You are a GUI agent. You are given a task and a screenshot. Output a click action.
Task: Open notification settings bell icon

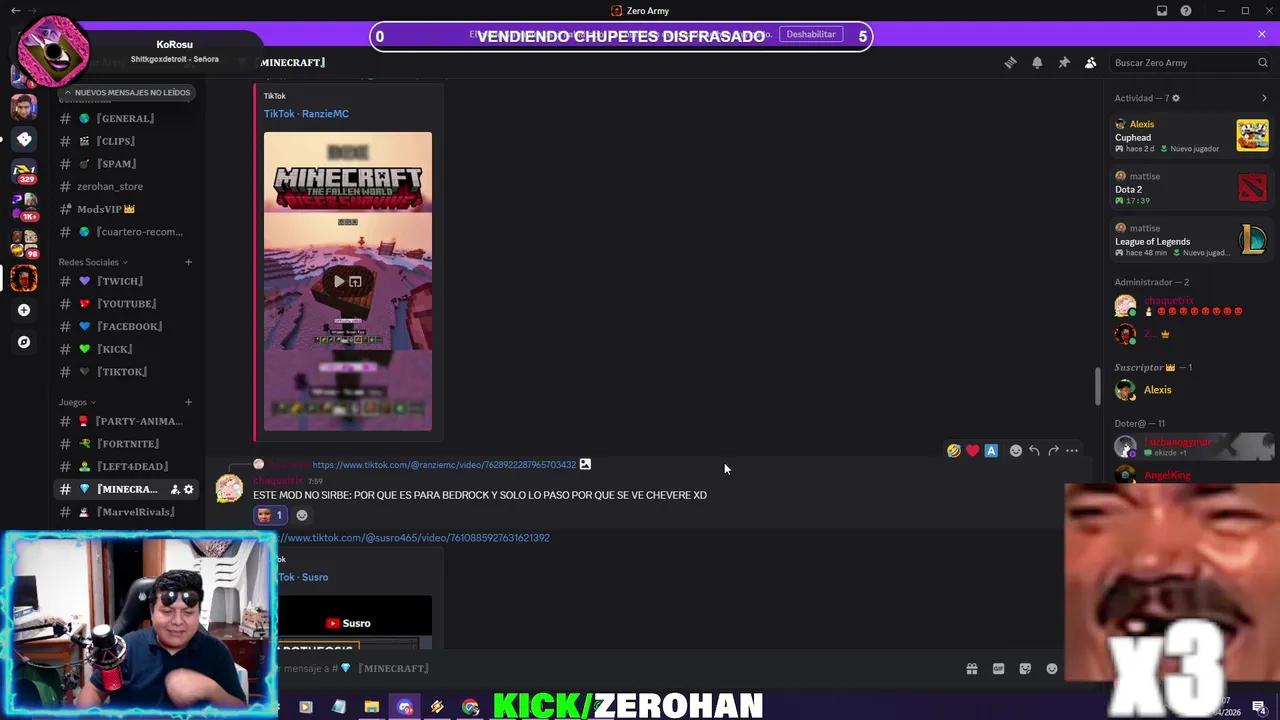(1037, 62)
